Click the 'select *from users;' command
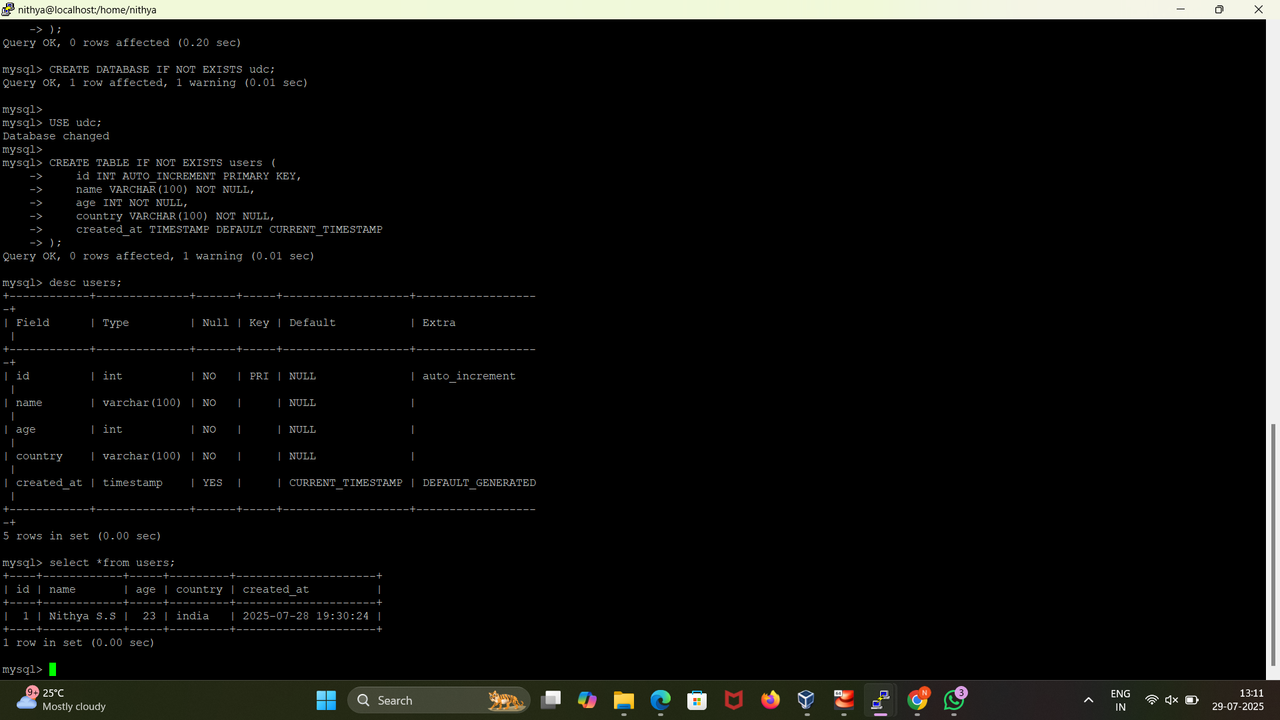Image resolution: width=1280 pixels, height=720 pixels. (x=112, y=563)
